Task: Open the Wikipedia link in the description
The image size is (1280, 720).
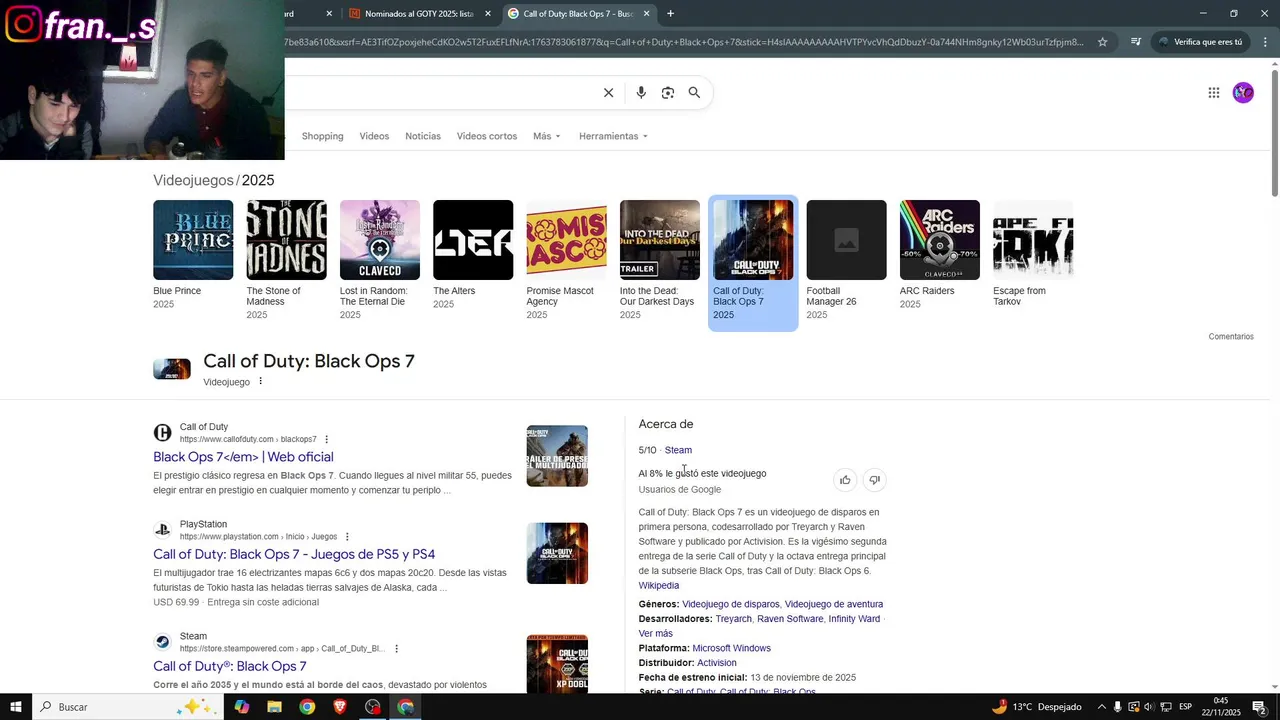Action: [659, 586]
